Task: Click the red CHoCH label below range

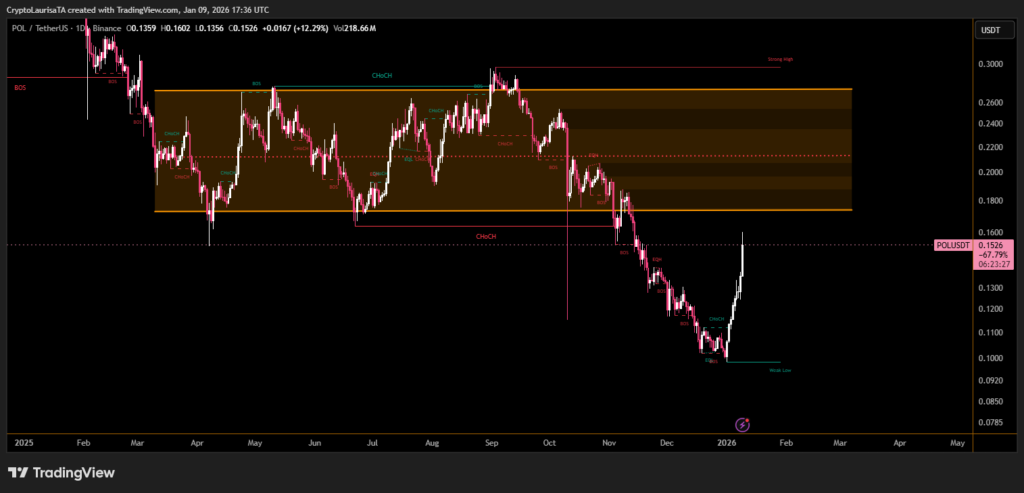Action: pyautogui.click(x=486, y=236)
